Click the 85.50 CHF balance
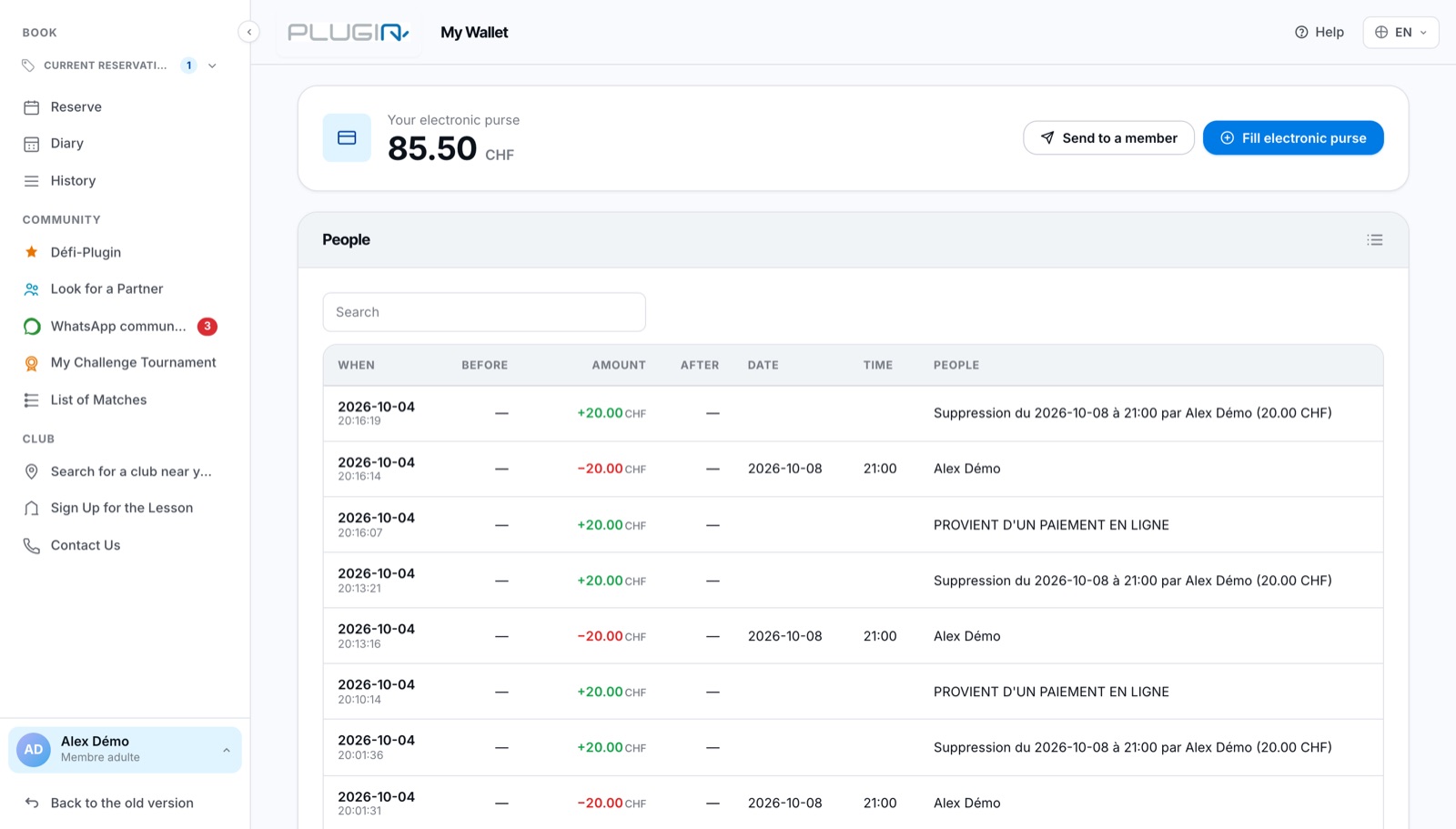 click(x=450, y=148)
